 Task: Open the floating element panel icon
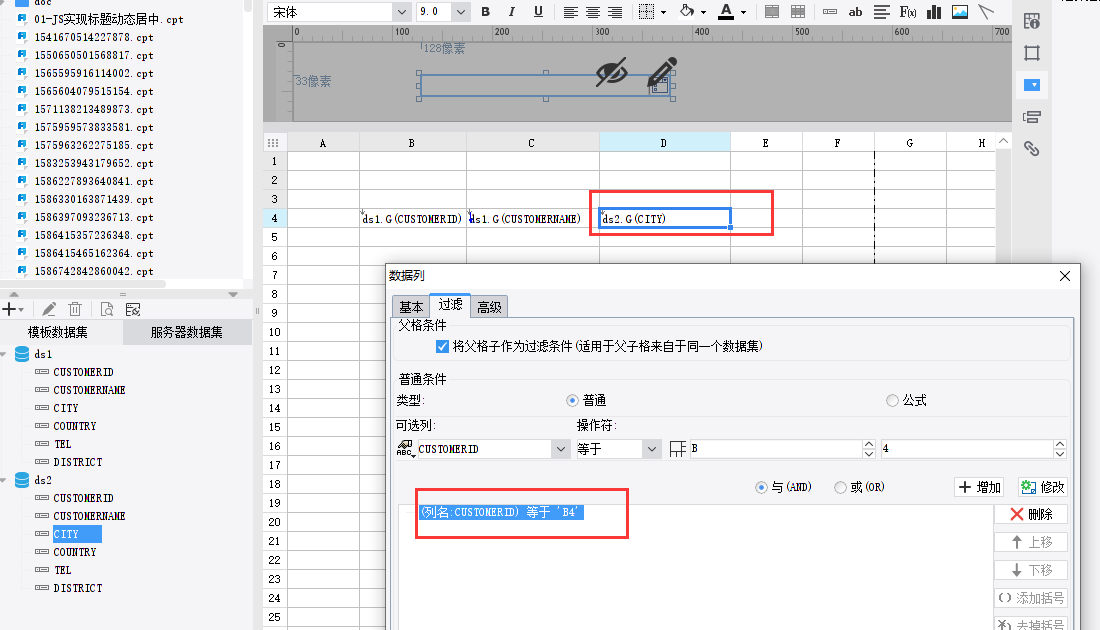click(1031, 53)
